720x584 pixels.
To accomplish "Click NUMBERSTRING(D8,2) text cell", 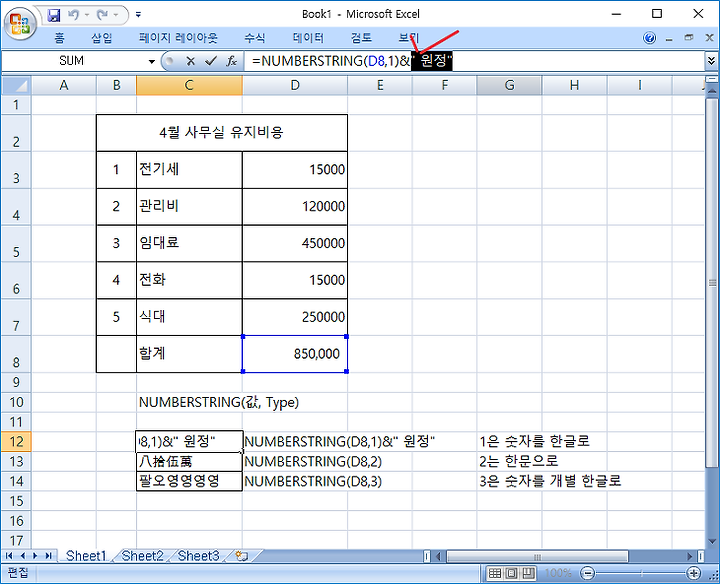I will tap(313, 461).
